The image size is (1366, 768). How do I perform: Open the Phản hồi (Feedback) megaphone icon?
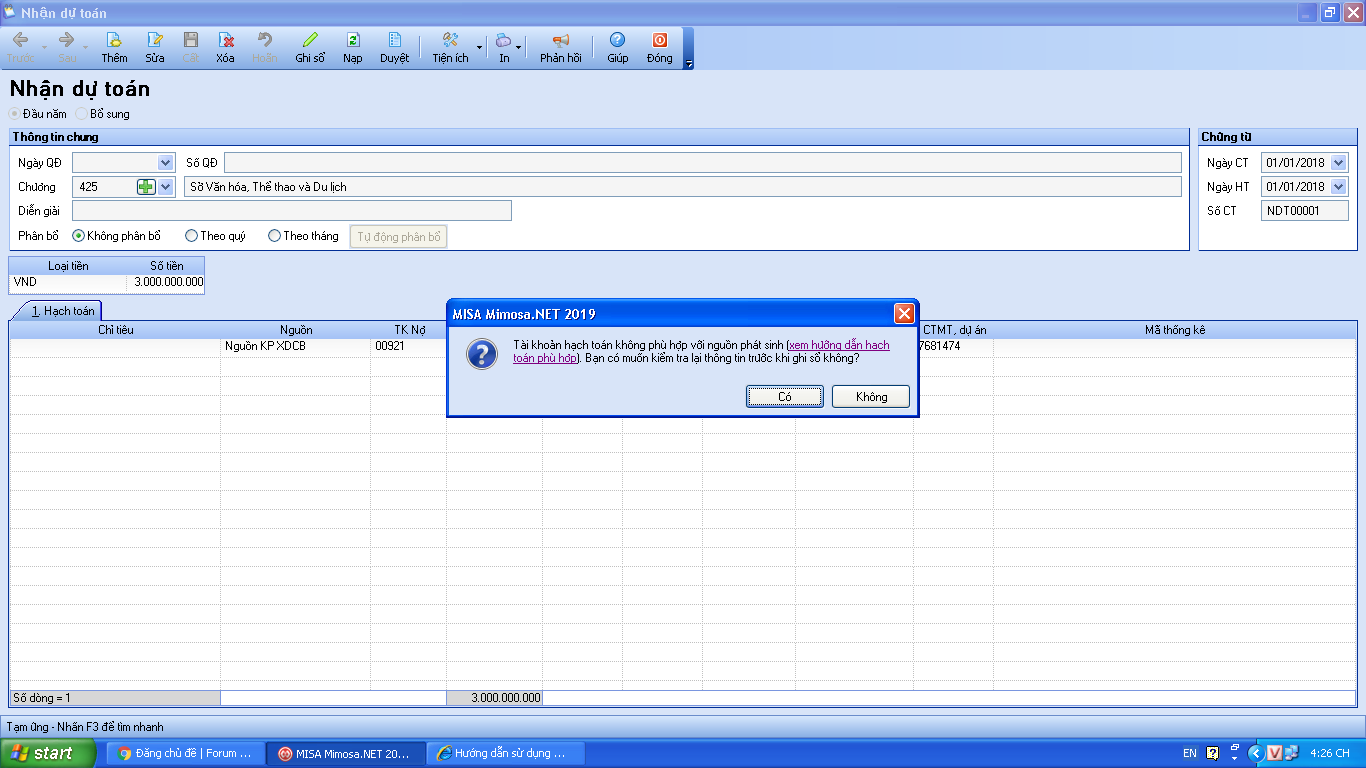click(x=560, y=41)
